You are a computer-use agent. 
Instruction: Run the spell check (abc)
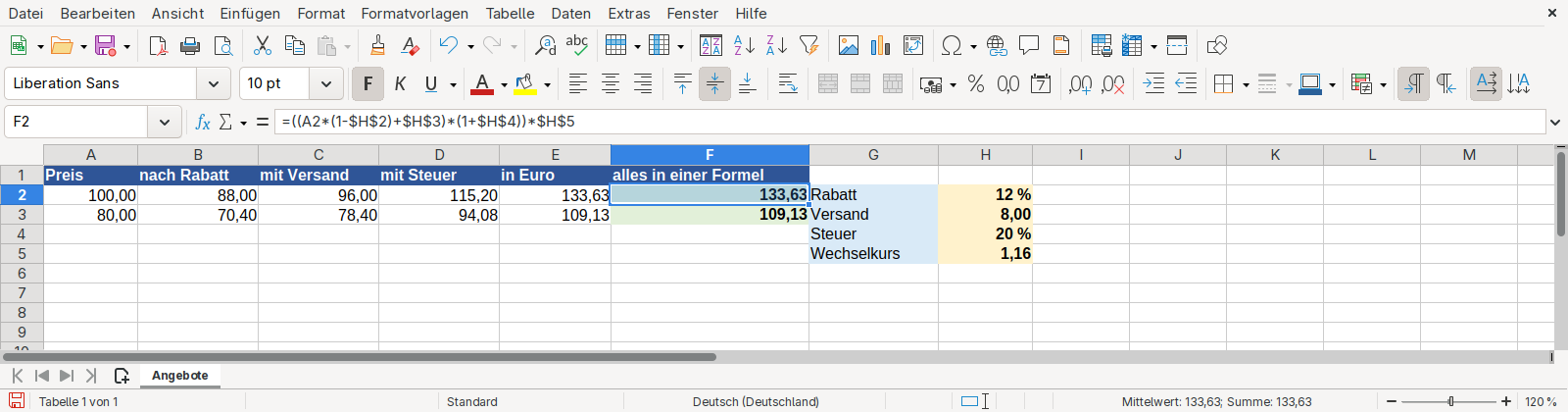pyautogui.click(x=577, y=45)
